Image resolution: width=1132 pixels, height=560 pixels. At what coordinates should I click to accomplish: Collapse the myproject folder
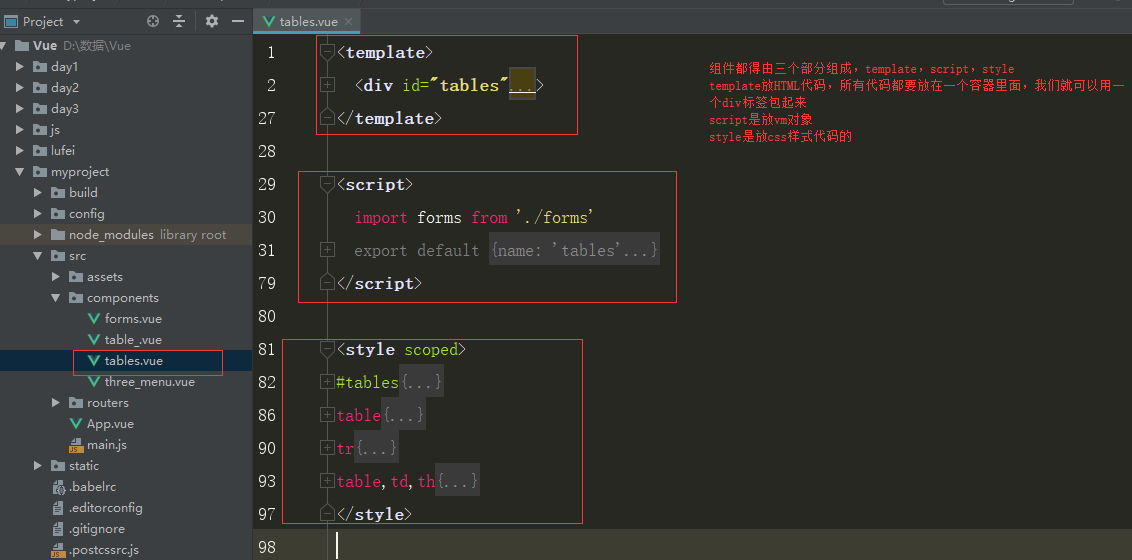[20, 172]
